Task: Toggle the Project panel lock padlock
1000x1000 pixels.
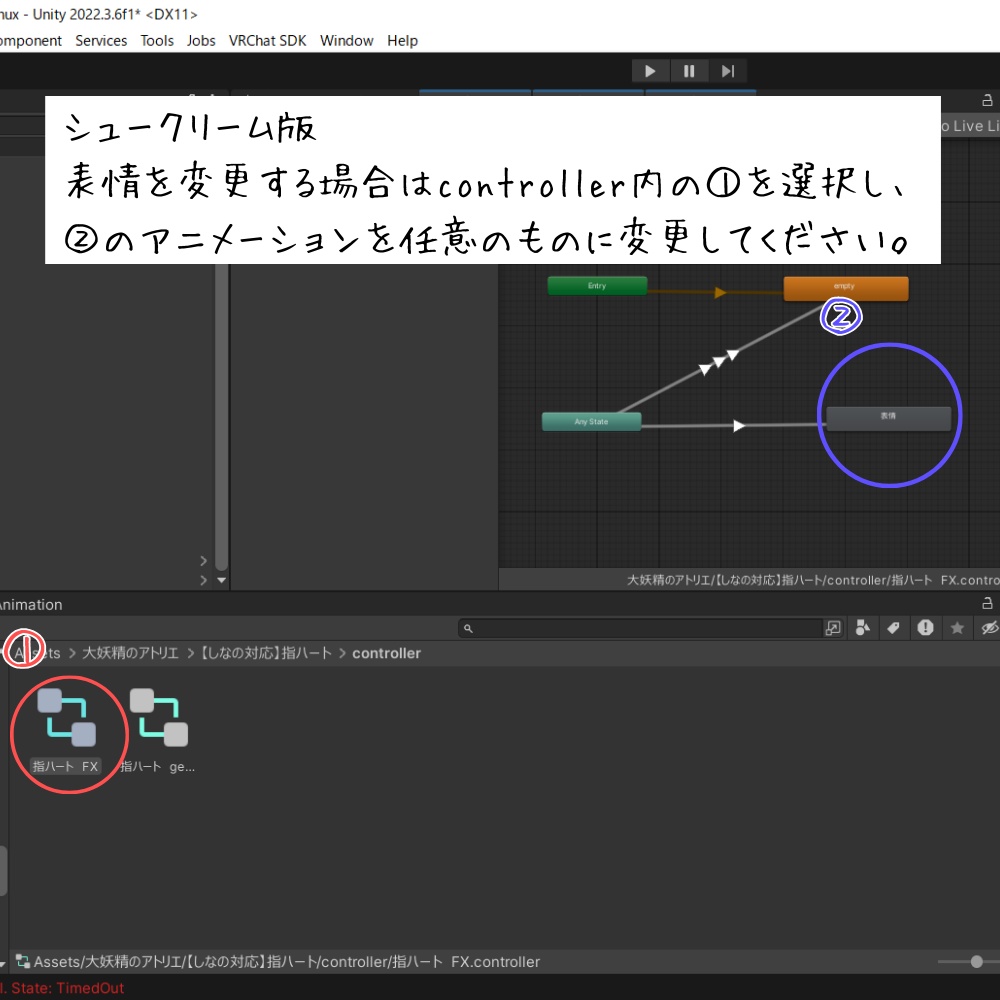Action: 987,604
